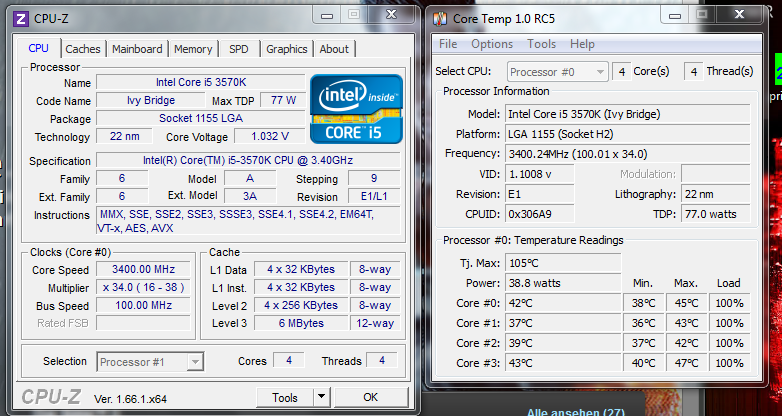Open the Tools dropdown arrow in CPU-Z
Viewport: 782px width, 416px height.
322,398
